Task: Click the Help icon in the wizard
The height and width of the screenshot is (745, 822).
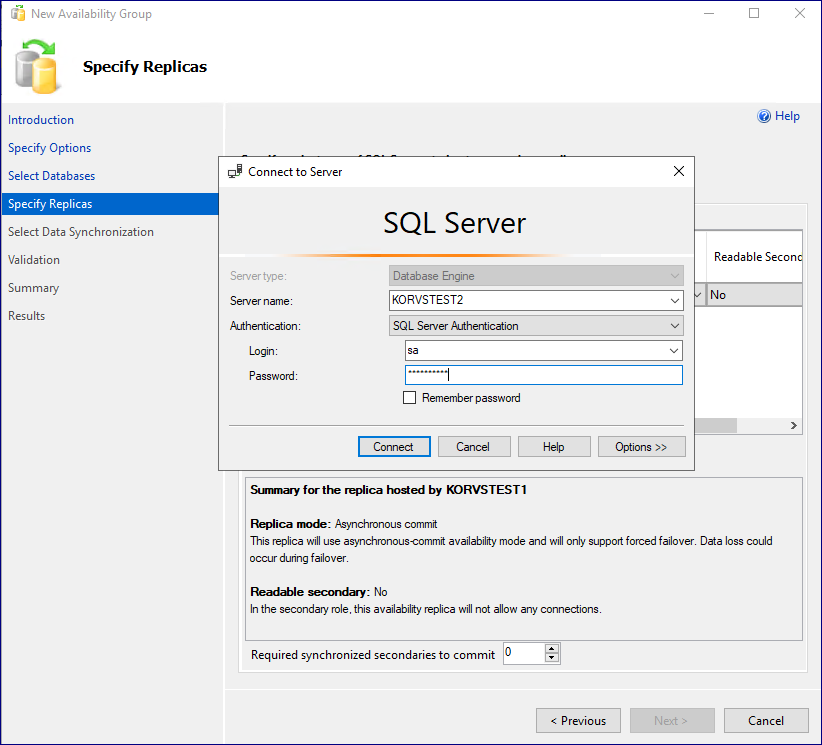Action: tap(764, 116)
